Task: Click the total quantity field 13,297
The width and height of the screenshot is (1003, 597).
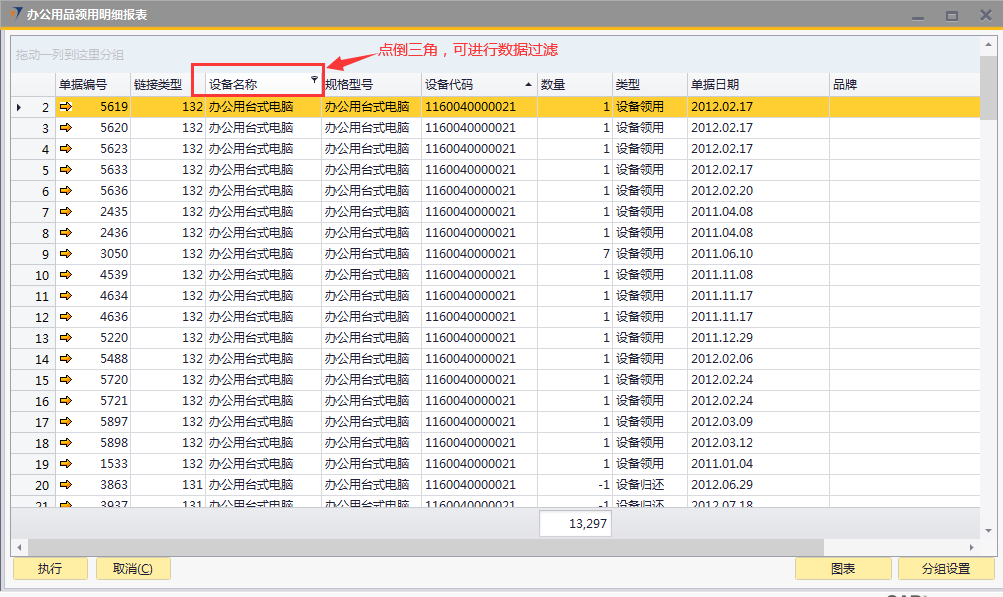Action: (x=575, y=523)
